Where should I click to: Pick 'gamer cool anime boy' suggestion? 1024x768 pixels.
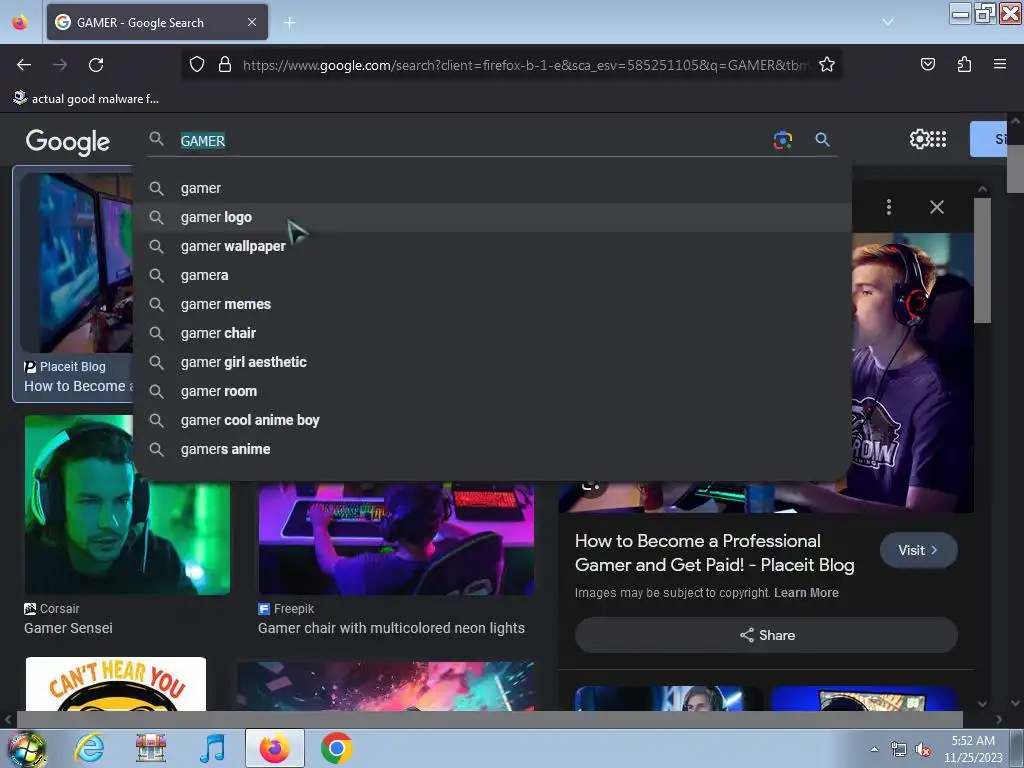(492, 420)
